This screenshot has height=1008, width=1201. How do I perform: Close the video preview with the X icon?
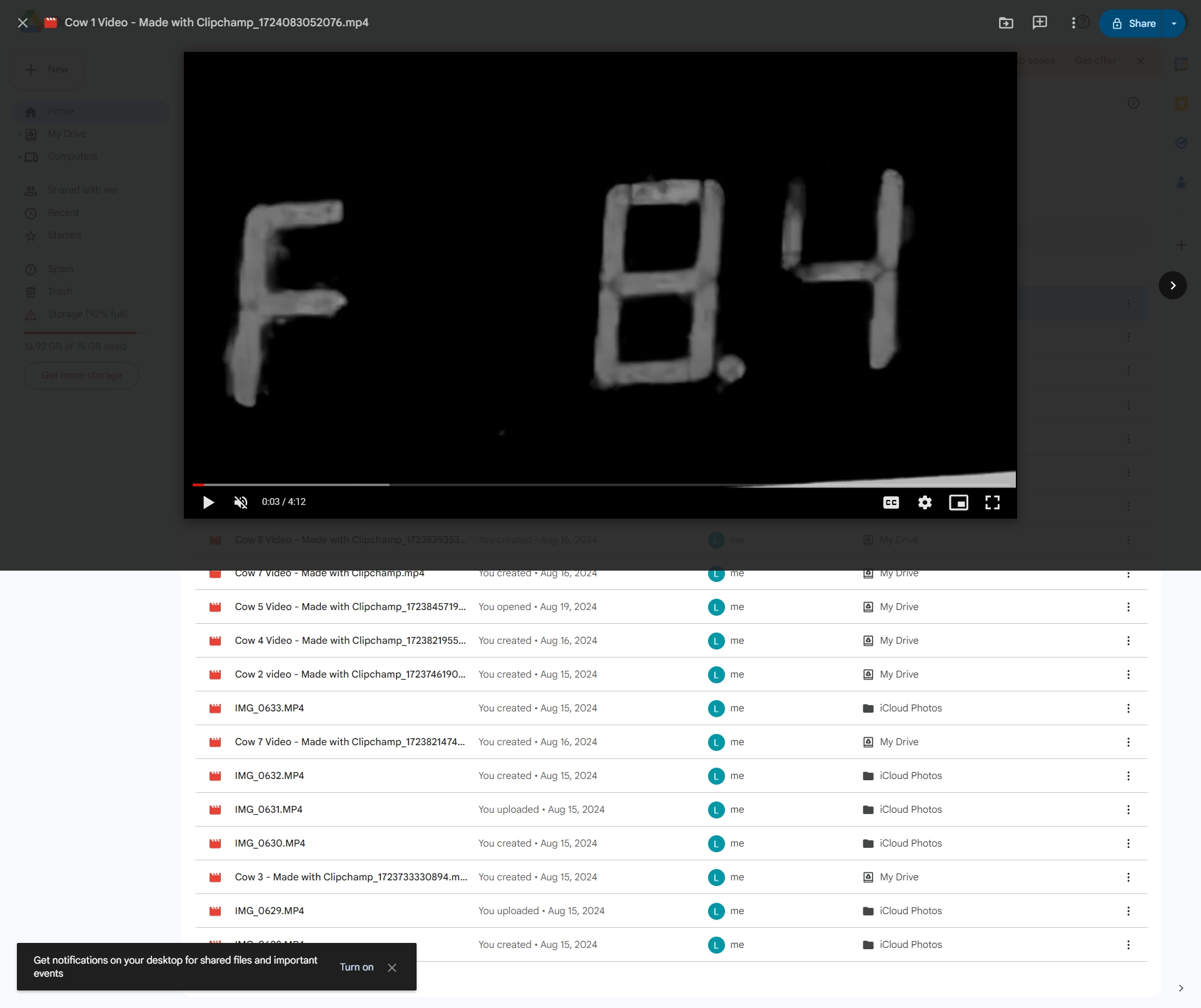pos(23,23)
